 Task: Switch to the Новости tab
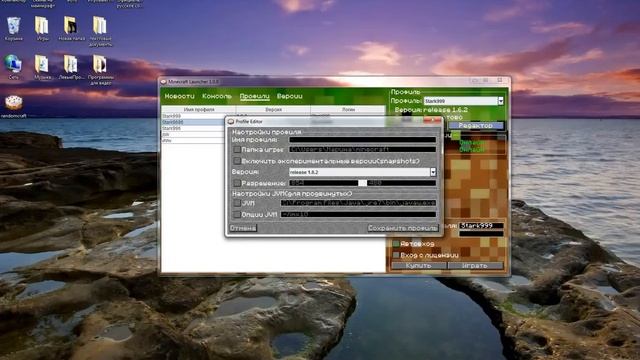pyautogui.click(x=180, y=96)
